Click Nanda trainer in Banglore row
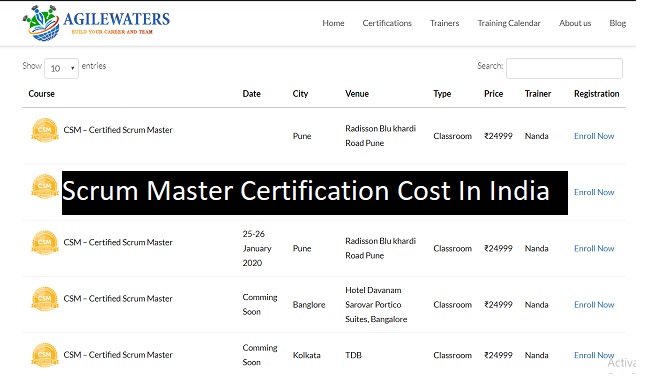Screen dimensions: 645x391 [536, 305]
